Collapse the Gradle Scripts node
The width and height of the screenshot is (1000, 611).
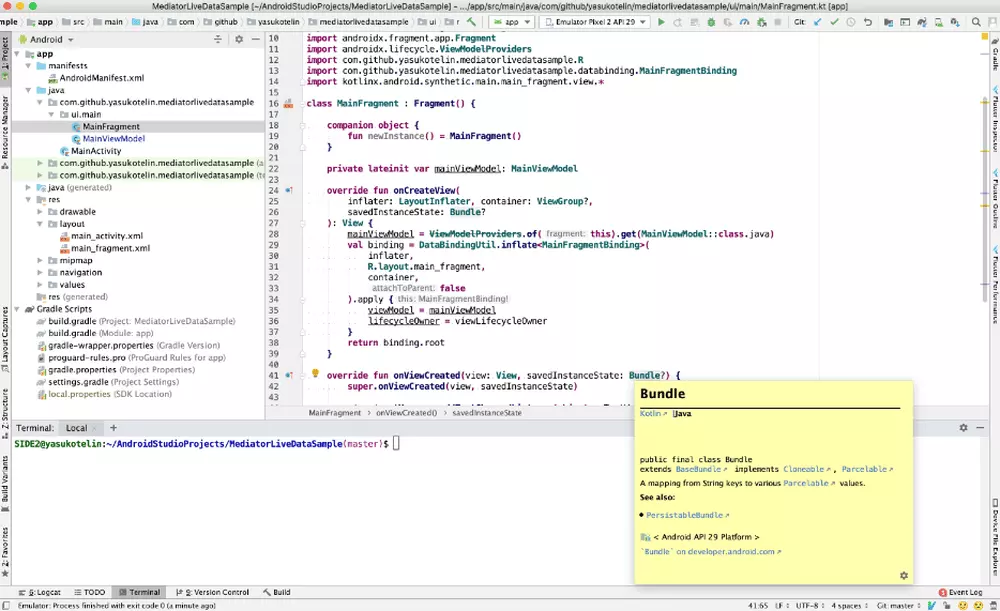(17, 309)
